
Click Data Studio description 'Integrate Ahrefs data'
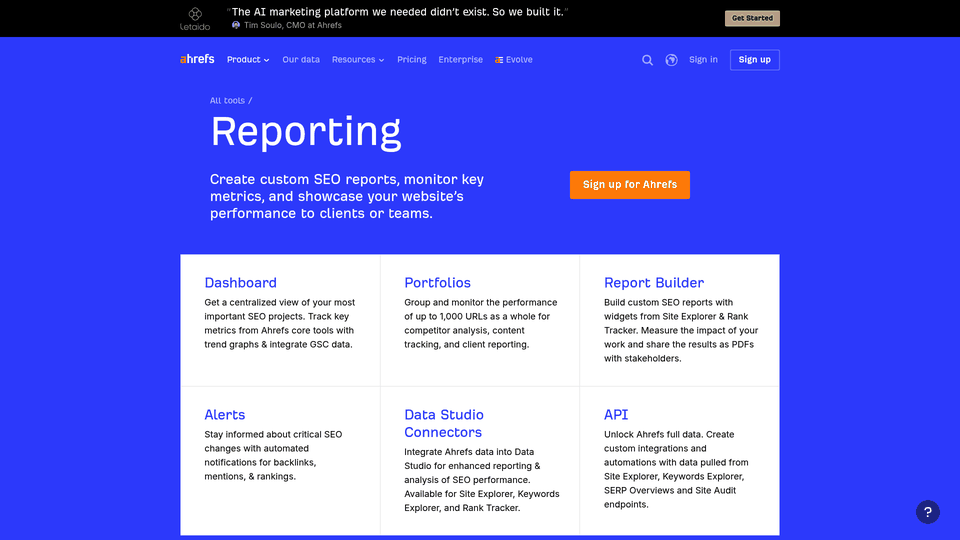pyautogui.click(x=482, y=480)
